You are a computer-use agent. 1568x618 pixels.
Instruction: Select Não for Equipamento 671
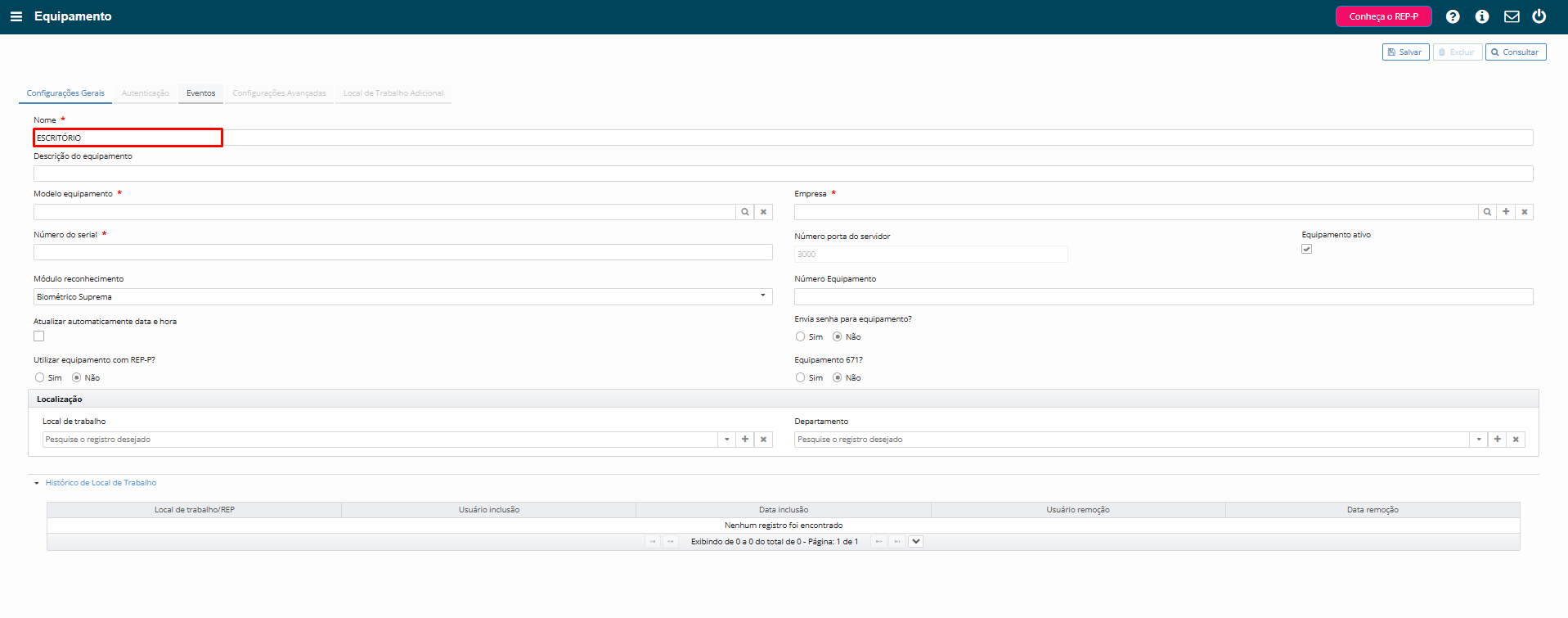point(838,377)
